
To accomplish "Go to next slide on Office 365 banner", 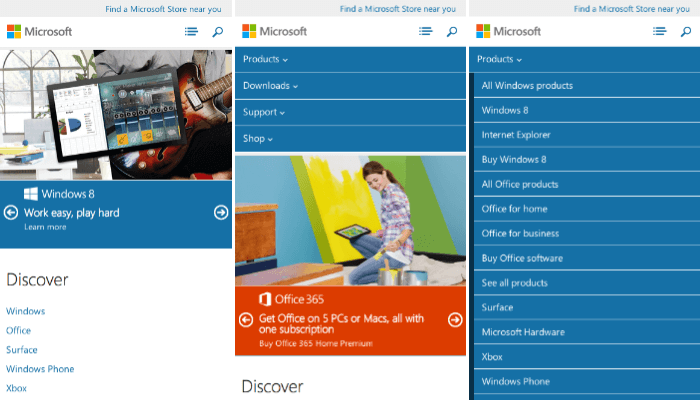I will tap(455, 320).
